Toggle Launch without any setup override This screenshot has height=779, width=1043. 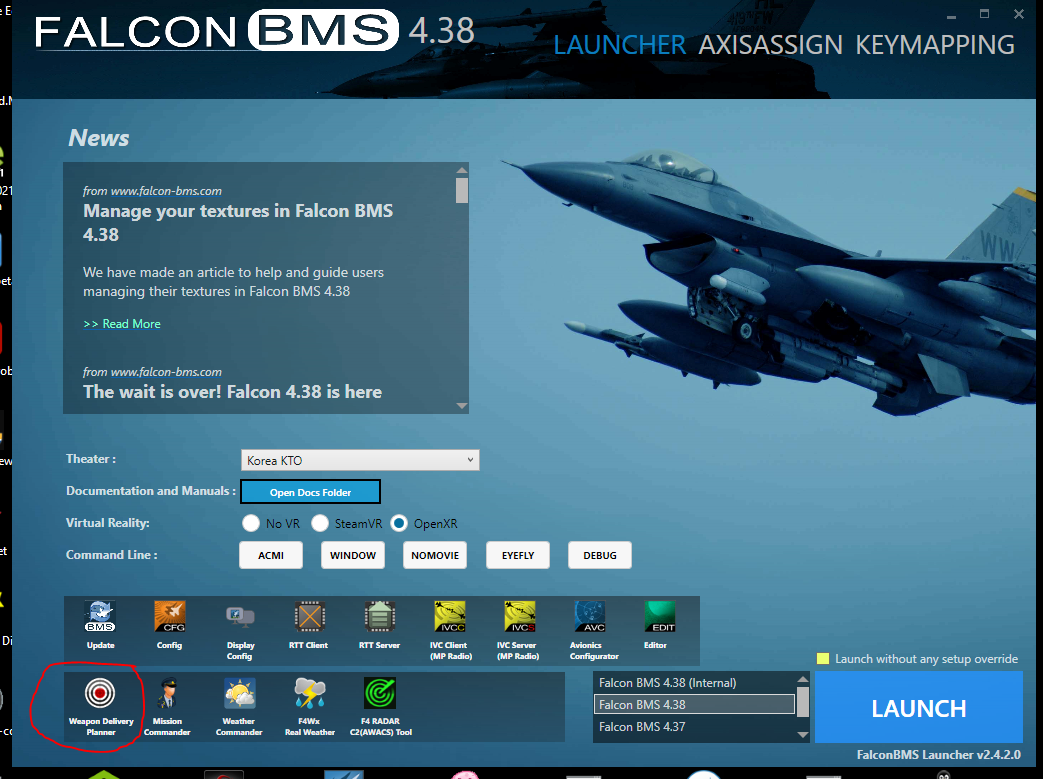(x=823, y=659)
